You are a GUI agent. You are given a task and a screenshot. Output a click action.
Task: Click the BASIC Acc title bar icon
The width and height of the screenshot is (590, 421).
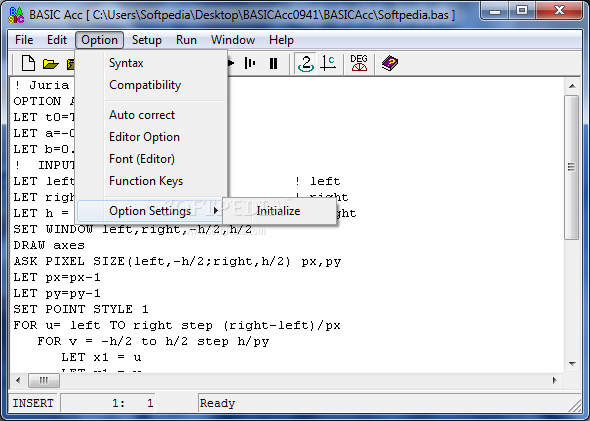(x=16, y=15)
